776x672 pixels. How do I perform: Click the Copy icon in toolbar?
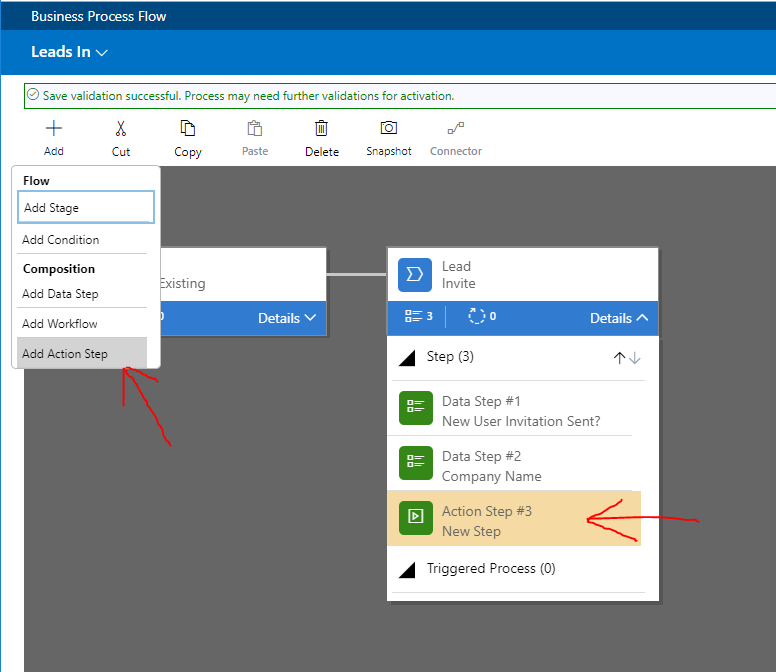click(x=187, y=129)
